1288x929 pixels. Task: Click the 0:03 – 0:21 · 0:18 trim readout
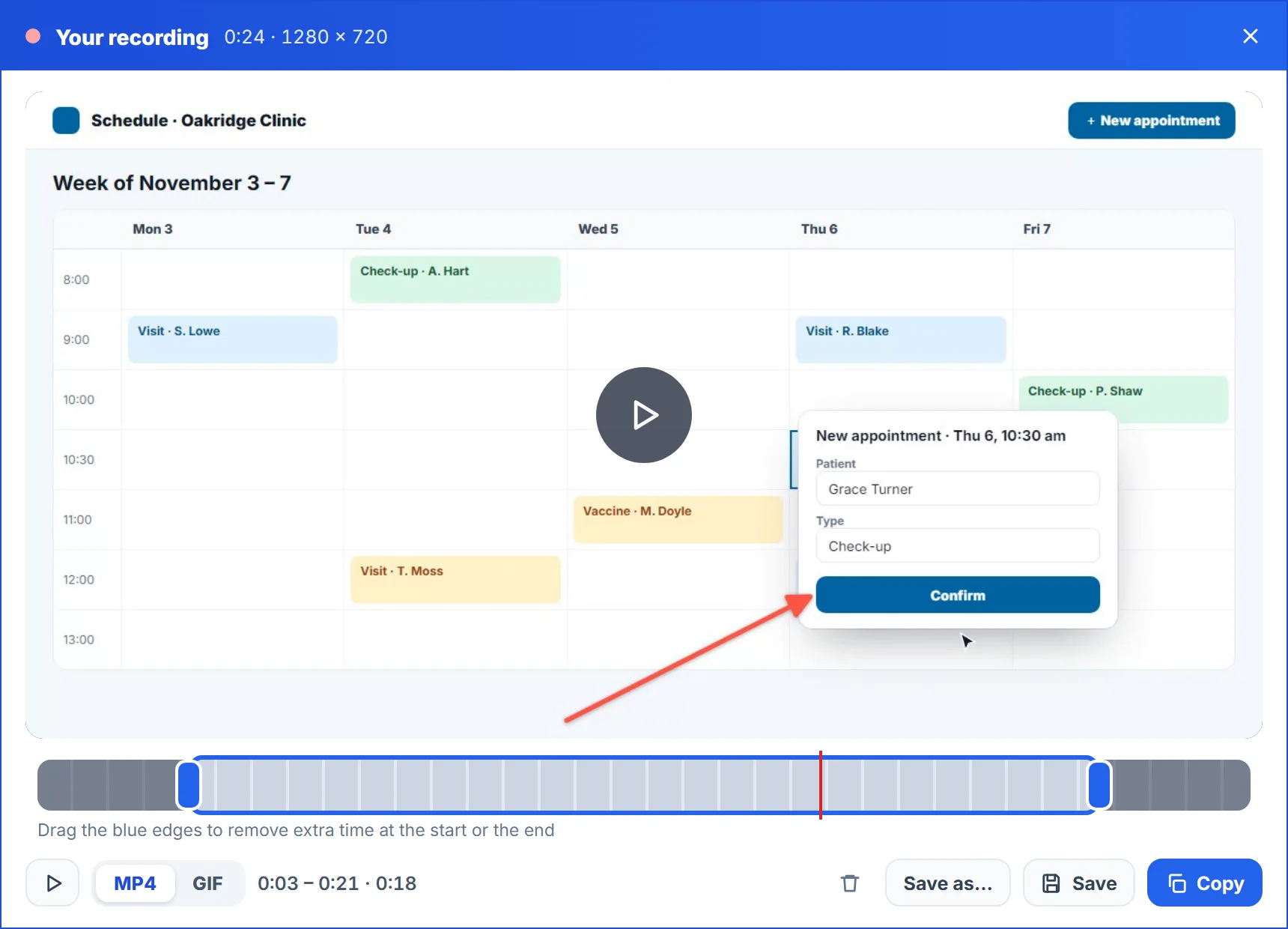click(337, 883)
